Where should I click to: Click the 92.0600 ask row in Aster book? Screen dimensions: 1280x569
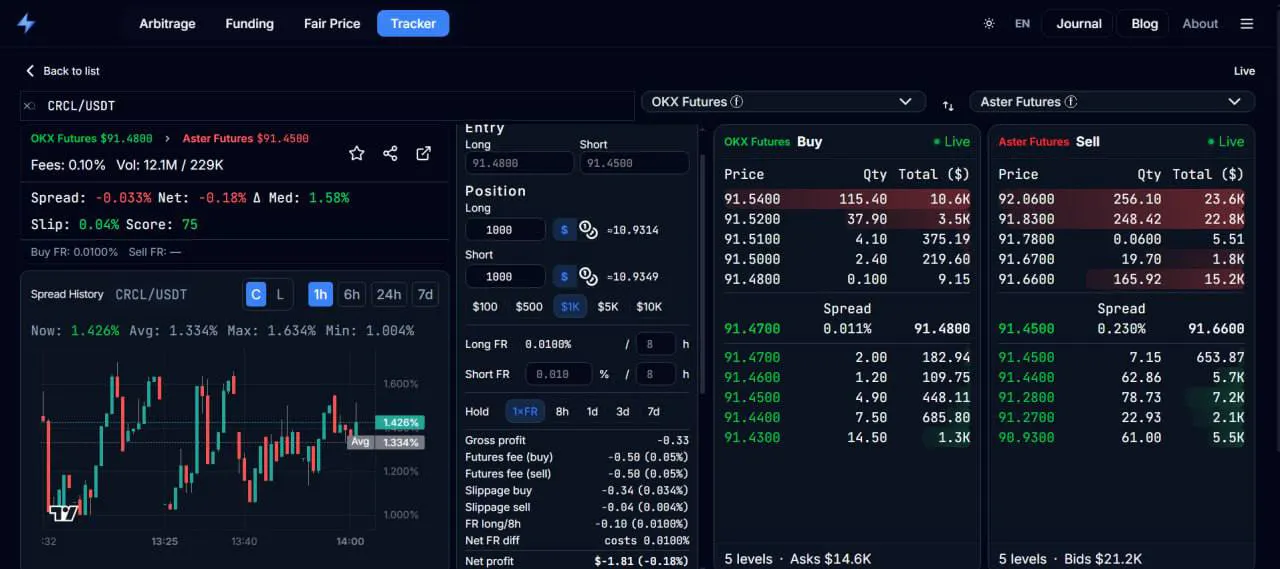coord(1121,199)
